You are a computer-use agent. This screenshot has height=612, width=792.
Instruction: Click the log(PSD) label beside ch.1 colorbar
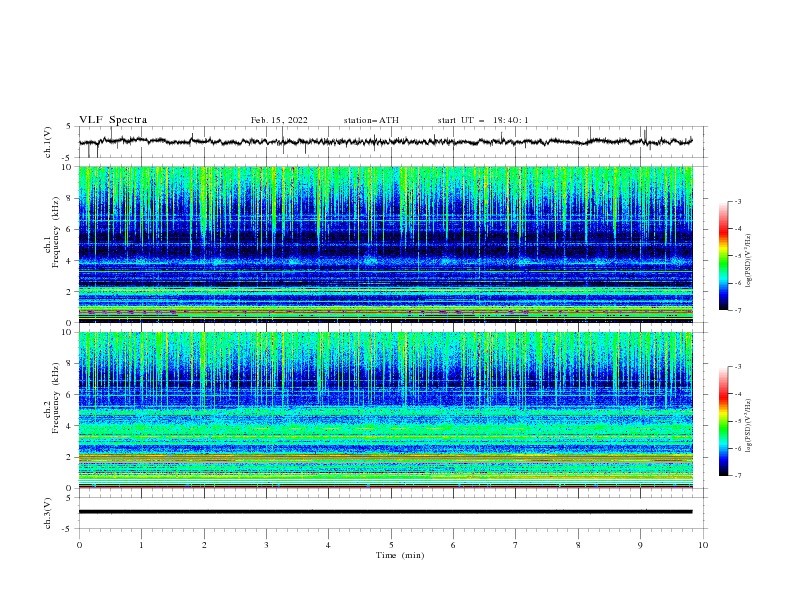(x=749, y=261)
